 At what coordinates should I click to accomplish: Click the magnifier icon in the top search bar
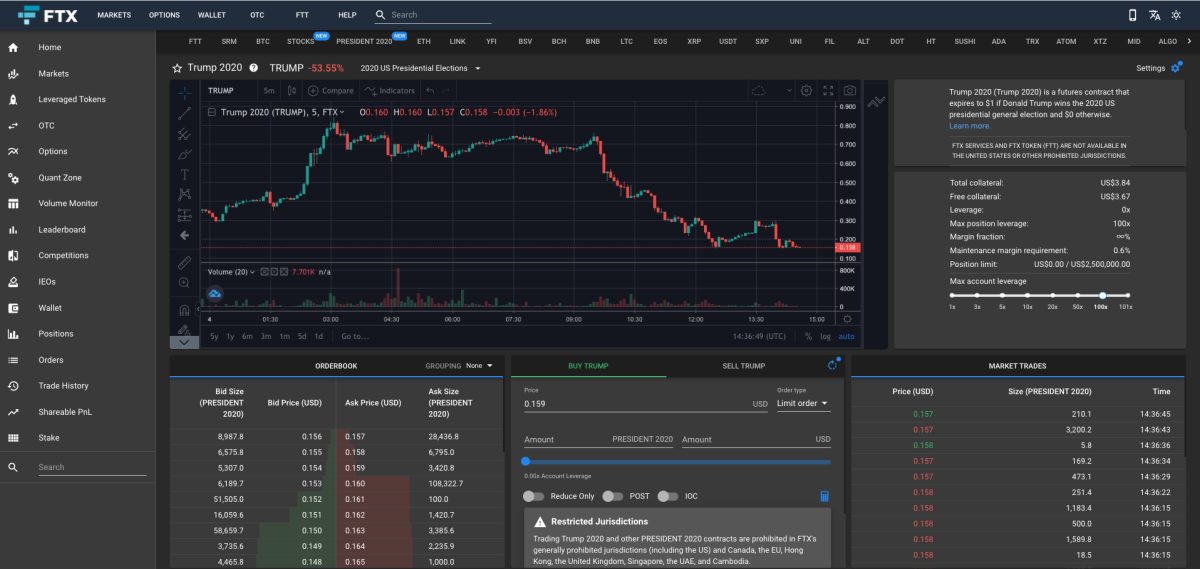tap(380, 15)
